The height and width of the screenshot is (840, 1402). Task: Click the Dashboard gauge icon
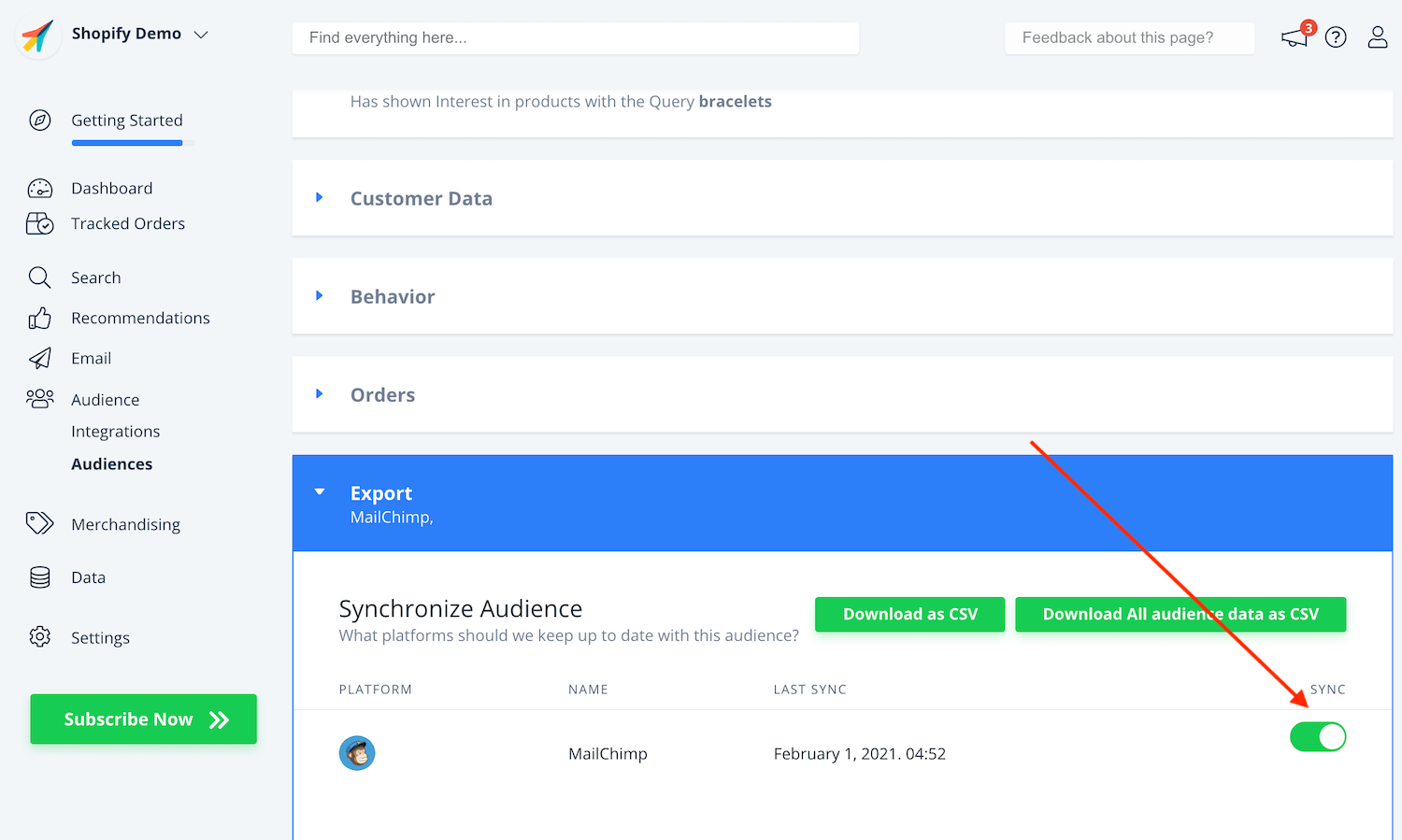tap(40, 189)
